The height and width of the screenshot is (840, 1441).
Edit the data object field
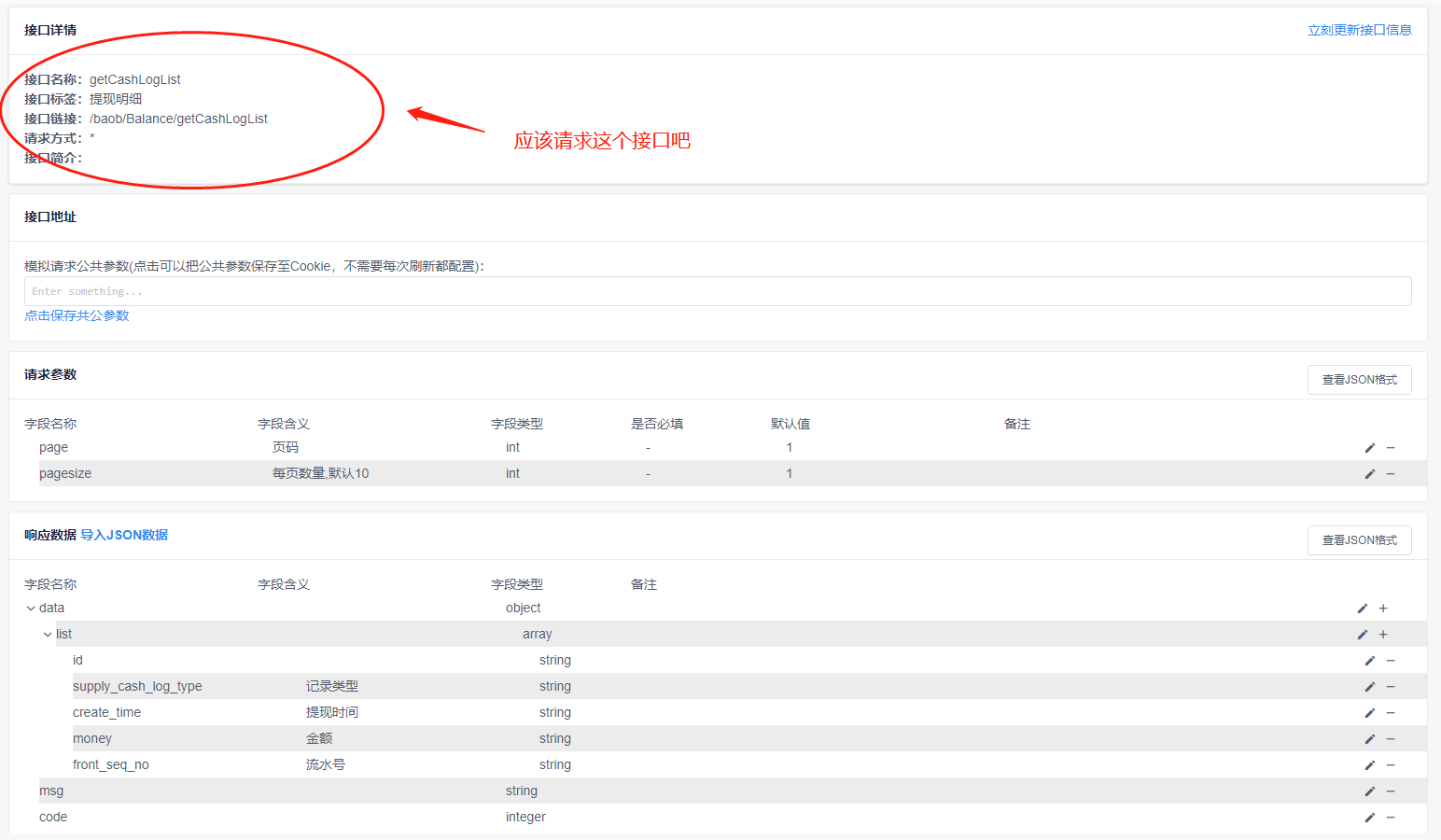click(1363, 609)
